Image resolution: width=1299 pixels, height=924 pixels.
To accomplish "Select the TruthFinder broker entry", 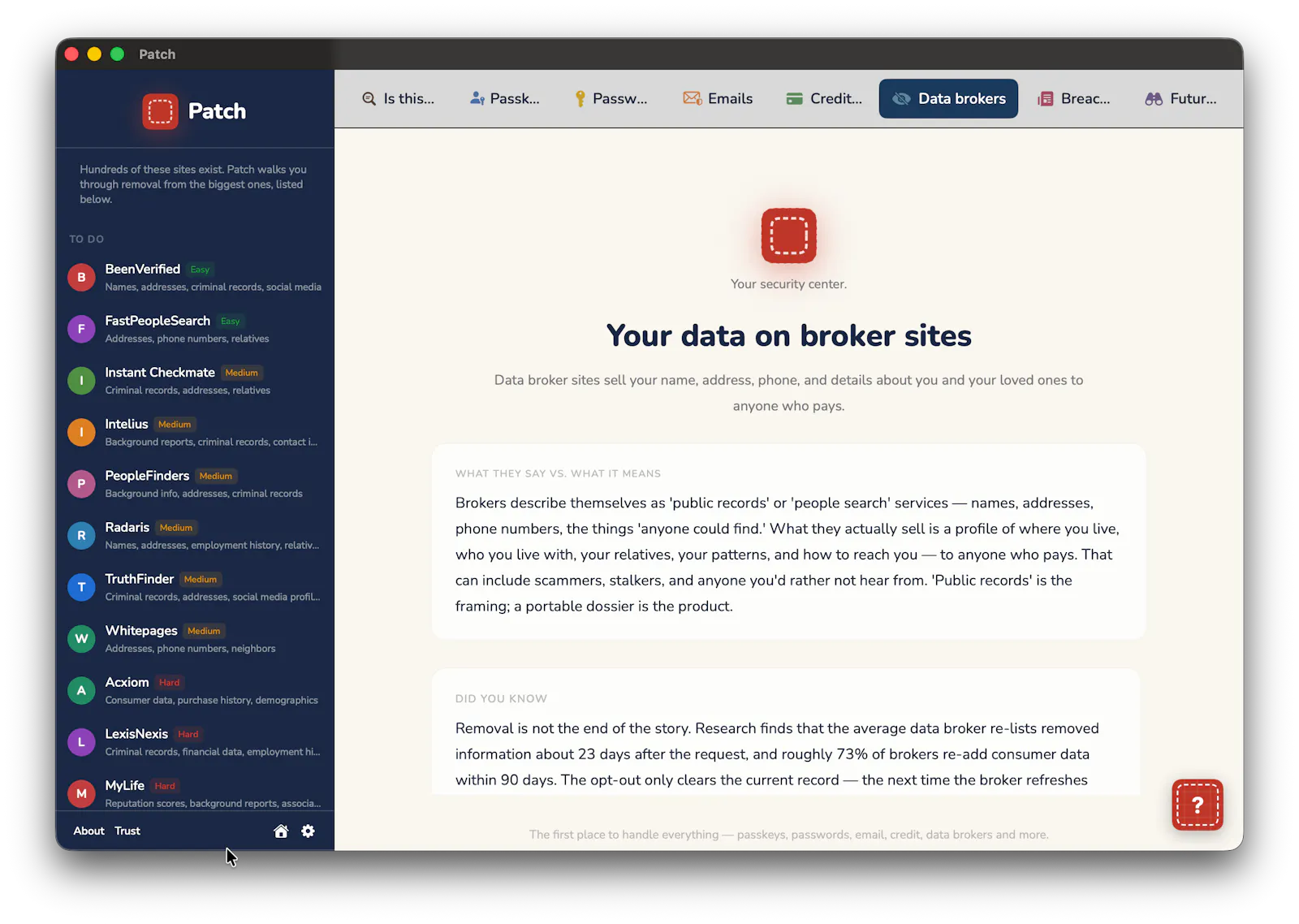I will 195,587.
